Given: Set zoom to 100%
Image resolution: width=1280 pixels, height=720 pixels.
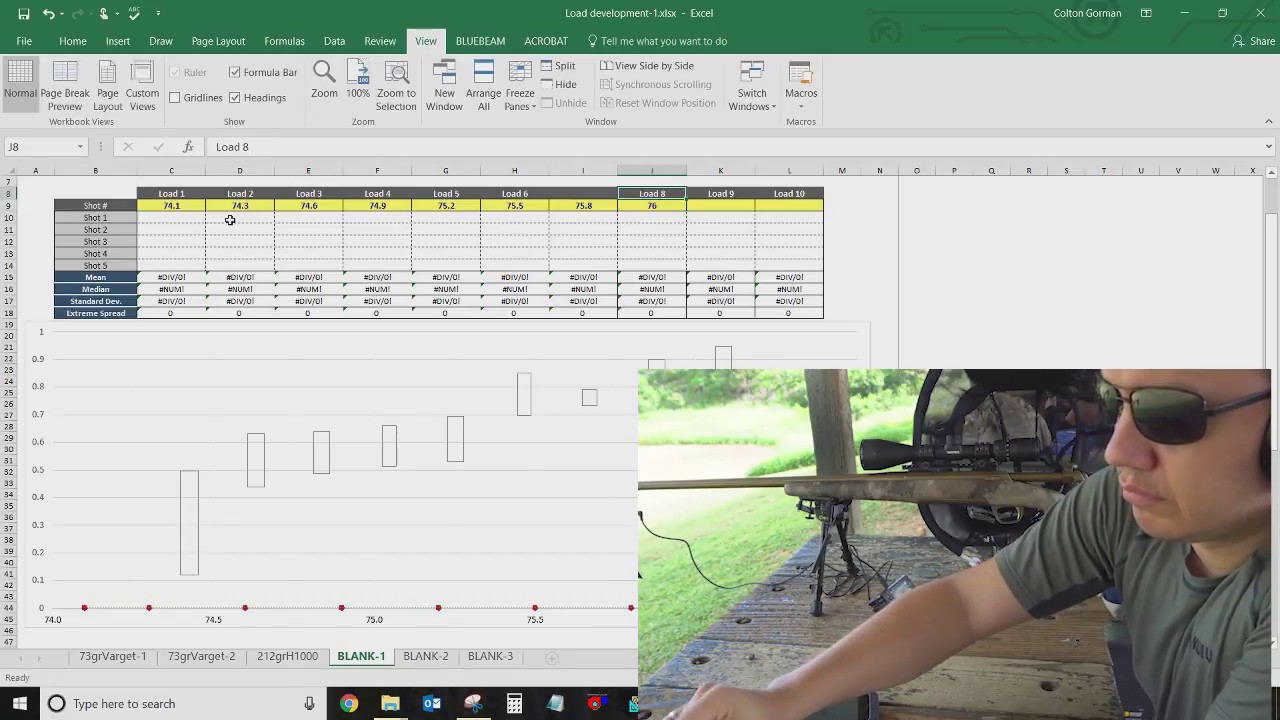Looking at the screenshot, I should pyautogui.click(x=358, y=80).
